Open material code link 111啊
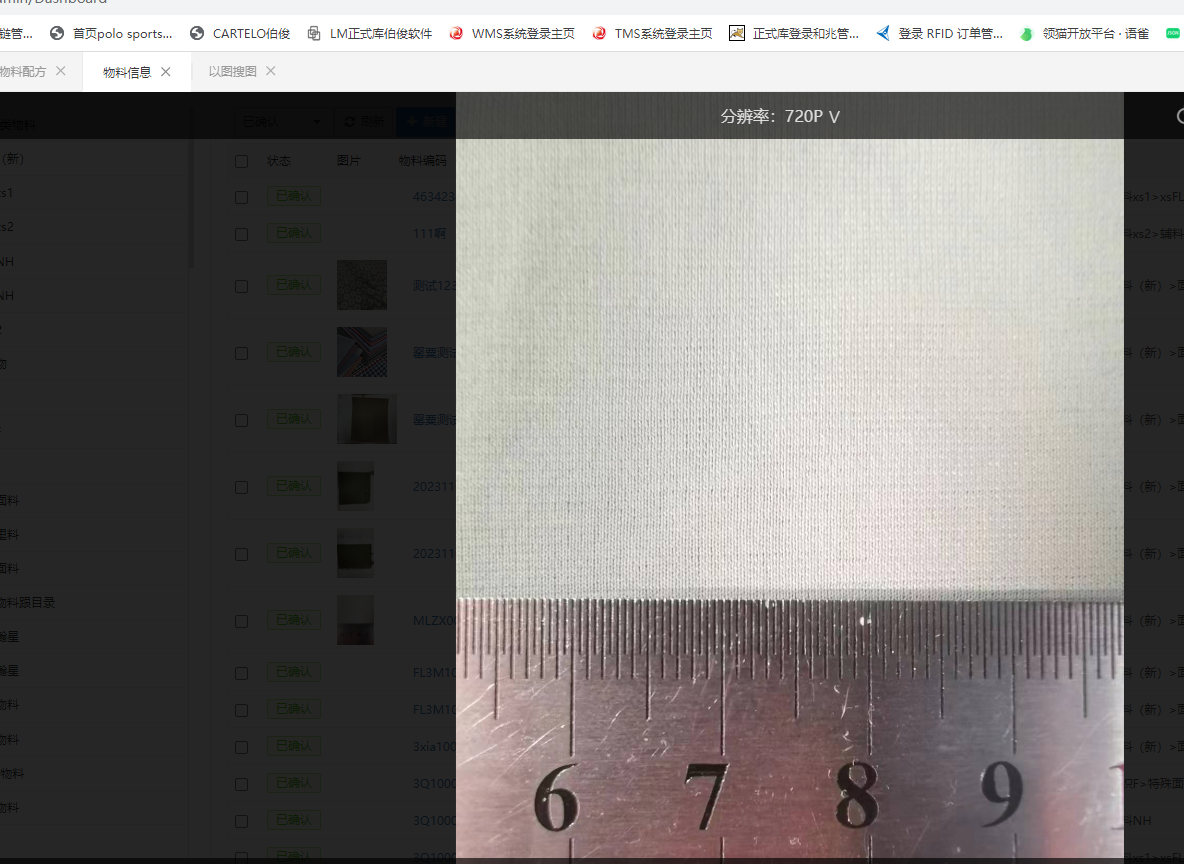The width and height of the screenshot is (1184, 864). (x=430, y=233)
